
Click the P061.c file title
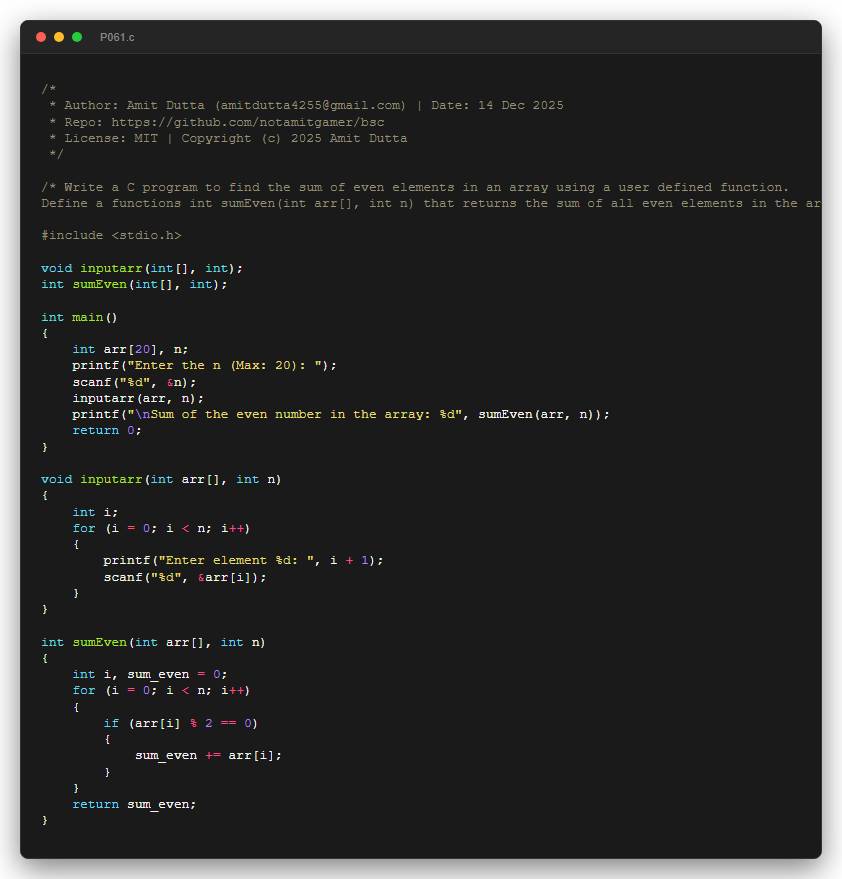[x=117, y=37]
